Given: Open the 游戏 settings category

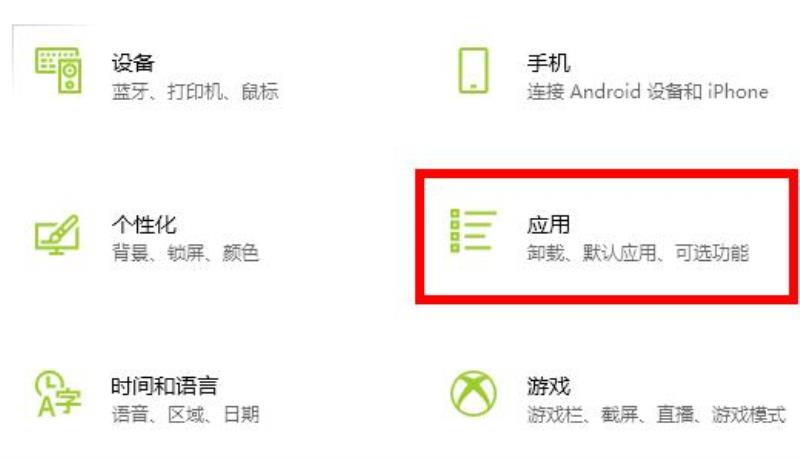Looking at the screenshot, I should [548, 386].
